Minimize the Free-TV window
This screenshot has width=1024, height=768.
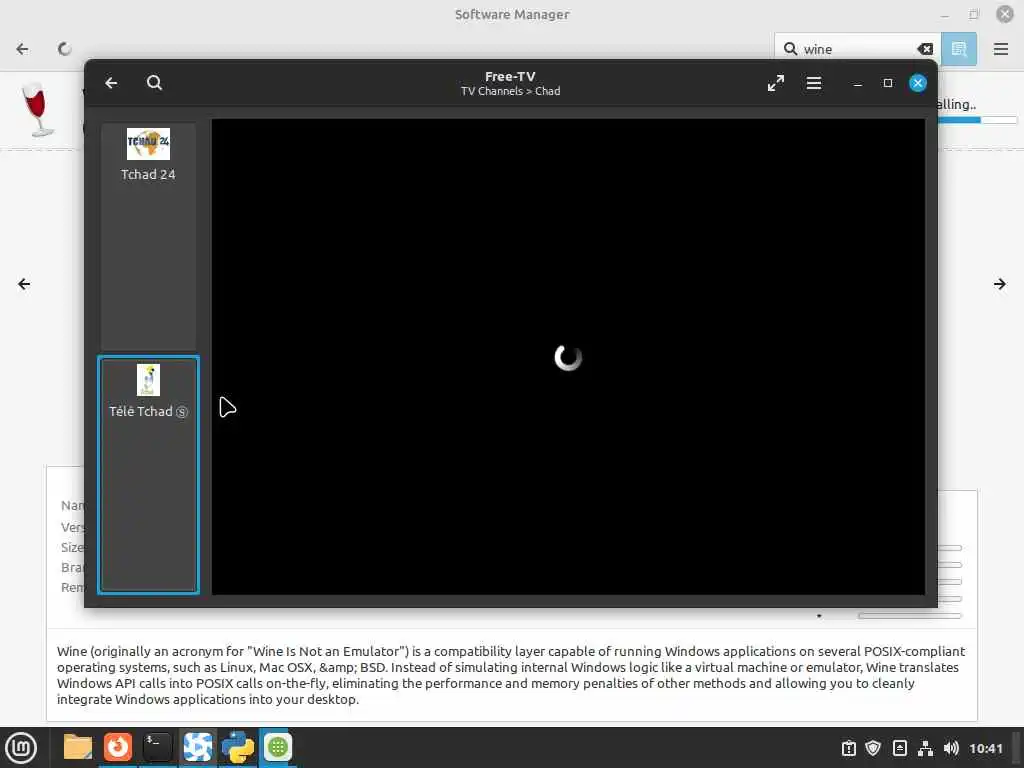(857, 84)
